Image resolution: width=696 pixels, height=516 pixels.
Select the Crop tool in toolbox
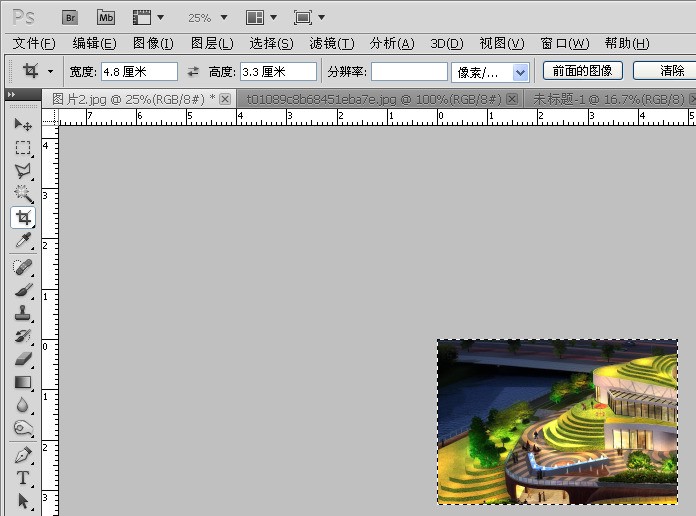pos(23,218)
